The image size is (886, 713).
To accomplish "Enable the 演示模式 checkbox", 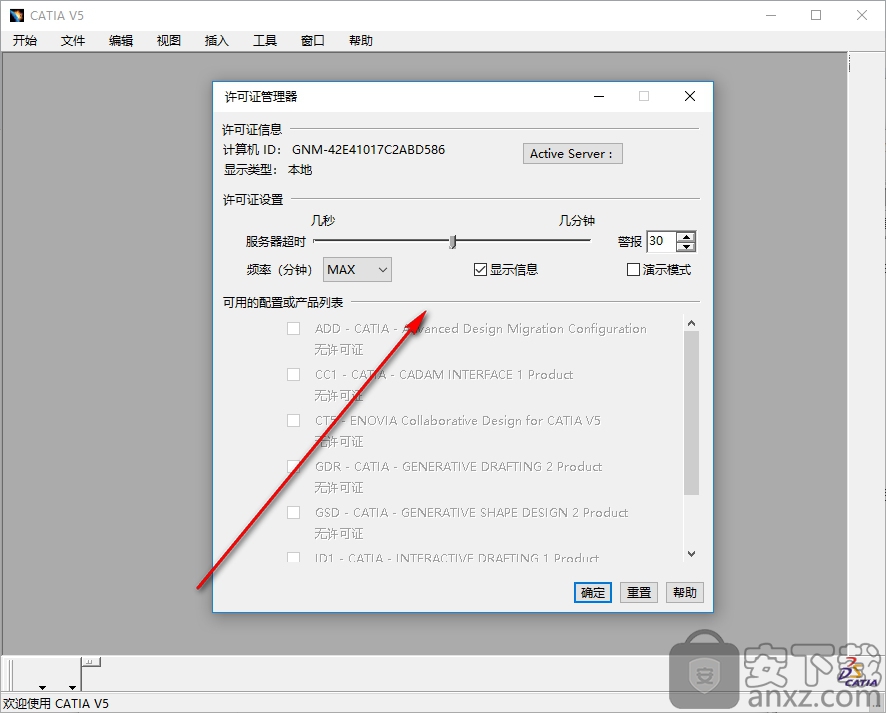I will pos(633,270).
